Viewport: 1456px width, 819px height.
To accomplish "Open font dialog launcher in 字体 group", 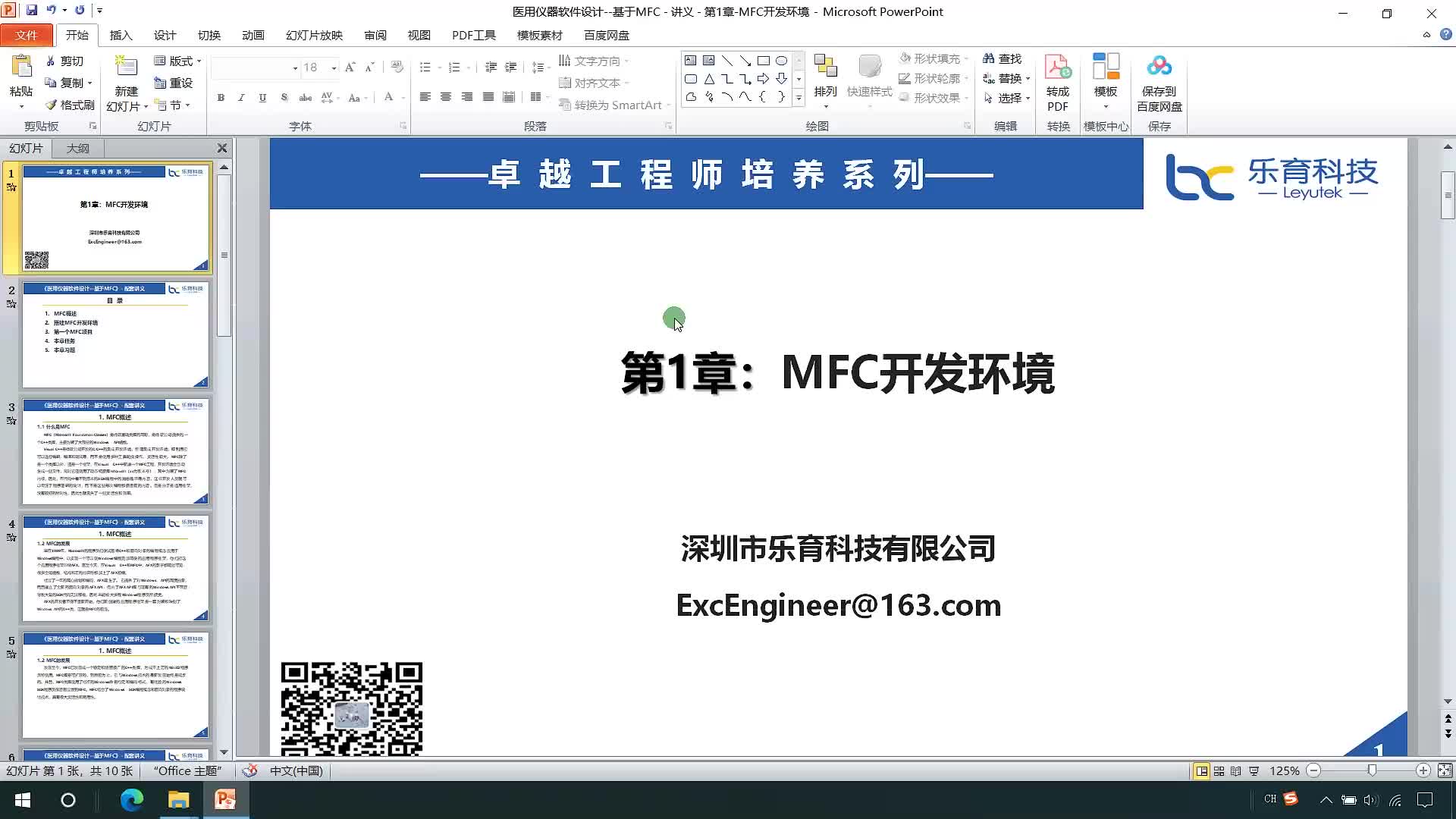I will pos(403,126).
